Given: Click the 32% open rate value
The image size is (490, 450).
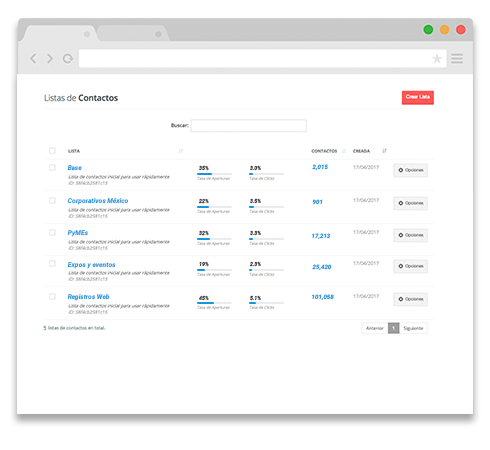Looking at the screenshot, I should coord(204,233).
